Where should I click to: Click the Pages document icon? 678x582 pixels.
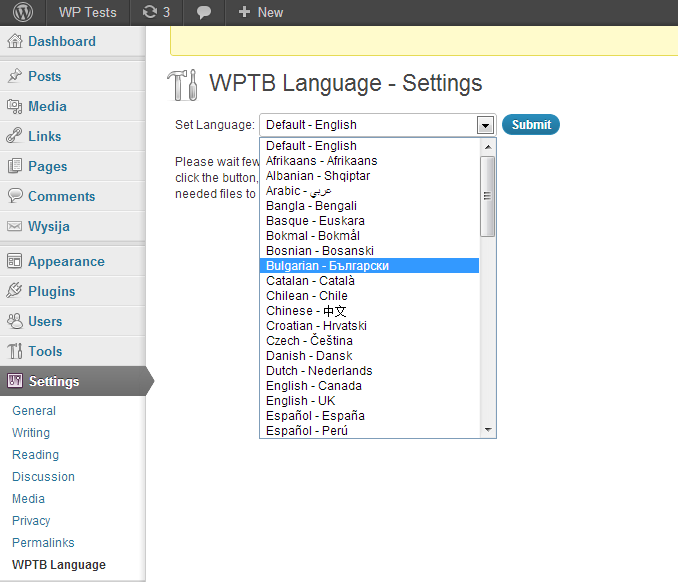[15, 166]
